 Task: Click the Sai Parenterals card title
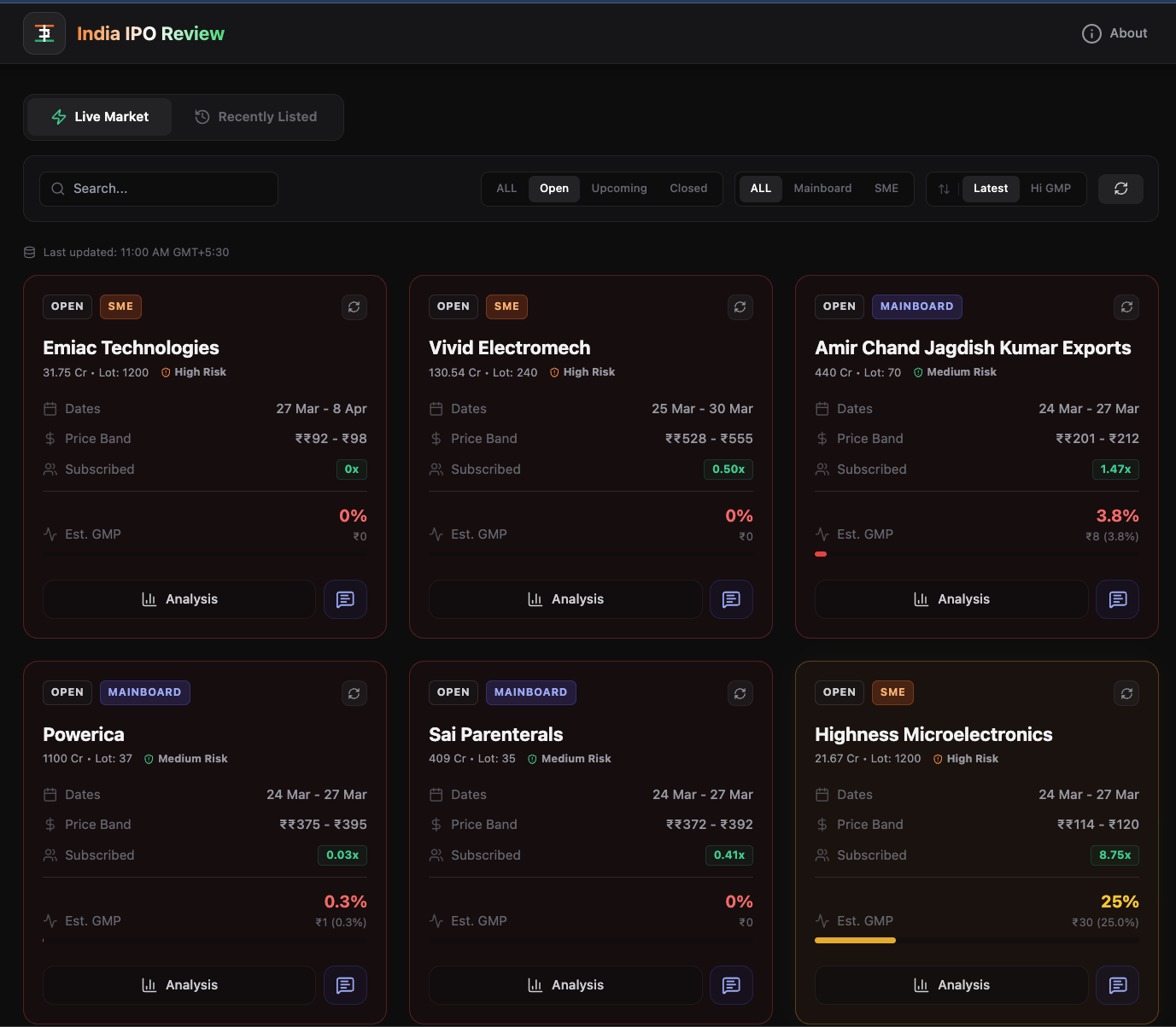(496, 734)
